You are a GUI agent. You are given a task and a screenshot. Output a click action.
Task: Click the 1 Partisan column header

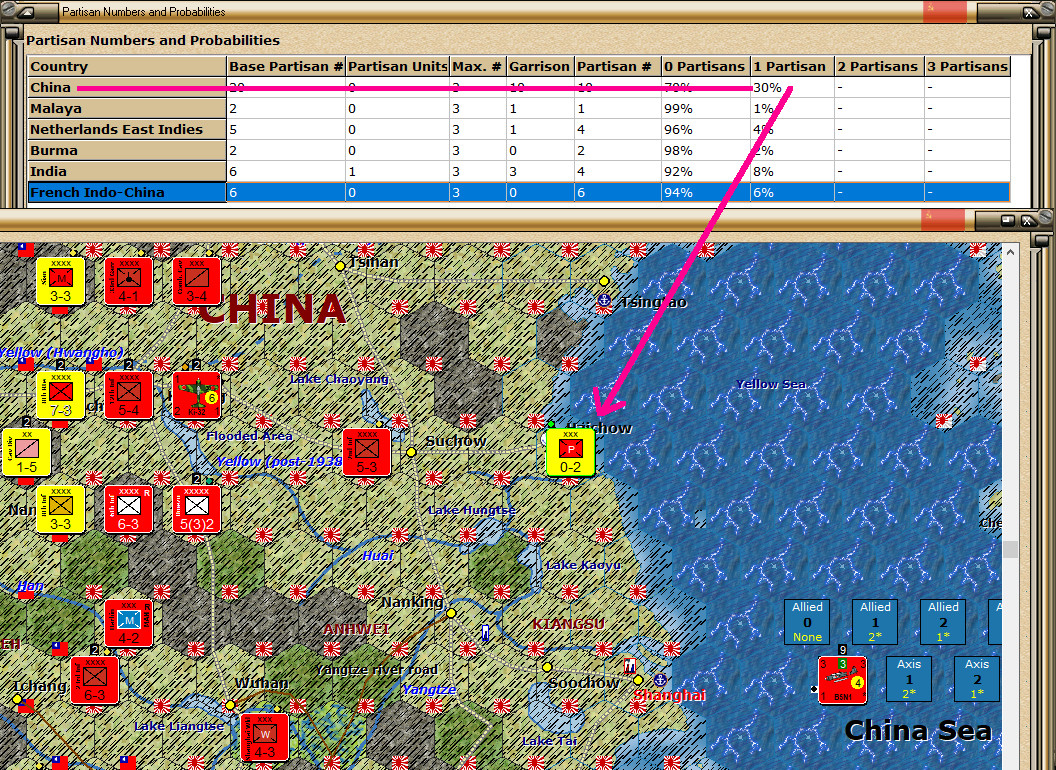point(792,66)
